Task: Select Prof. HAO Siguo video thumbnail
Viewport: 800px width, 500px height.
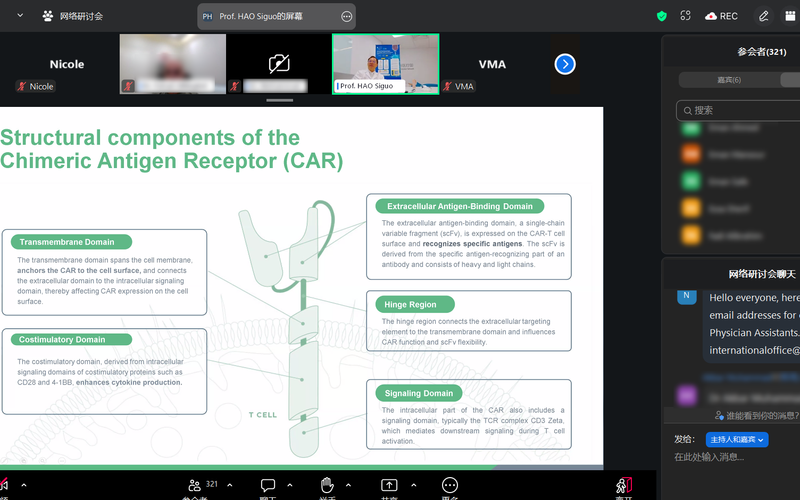Action: point(385,64)
